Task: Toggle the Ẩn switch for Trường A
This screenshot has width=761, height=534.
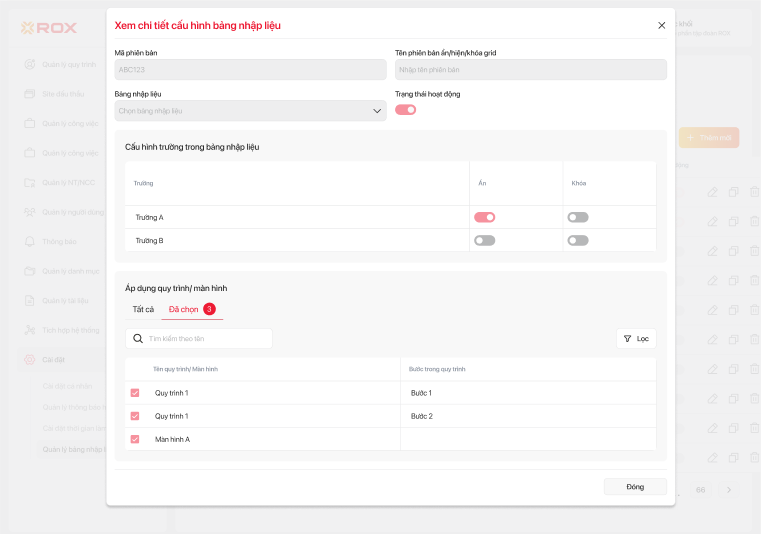Action: 484,217
